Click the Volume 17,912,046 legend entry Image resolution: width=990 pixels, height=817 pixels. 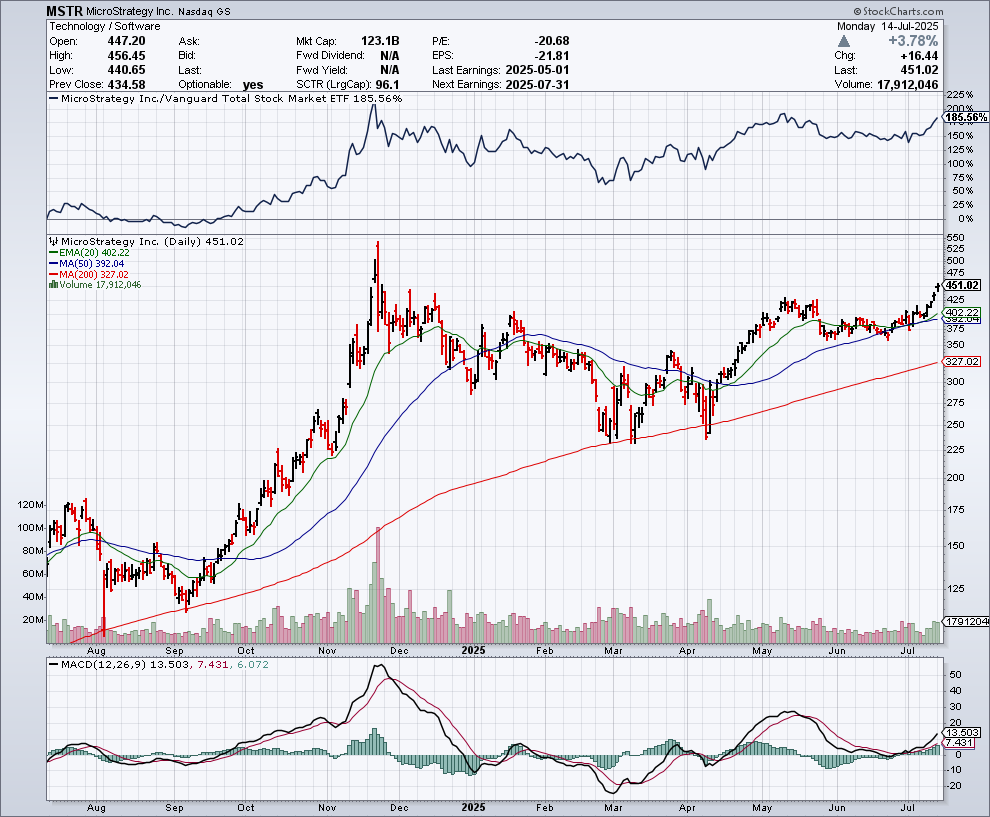click(x=95, y=285)
